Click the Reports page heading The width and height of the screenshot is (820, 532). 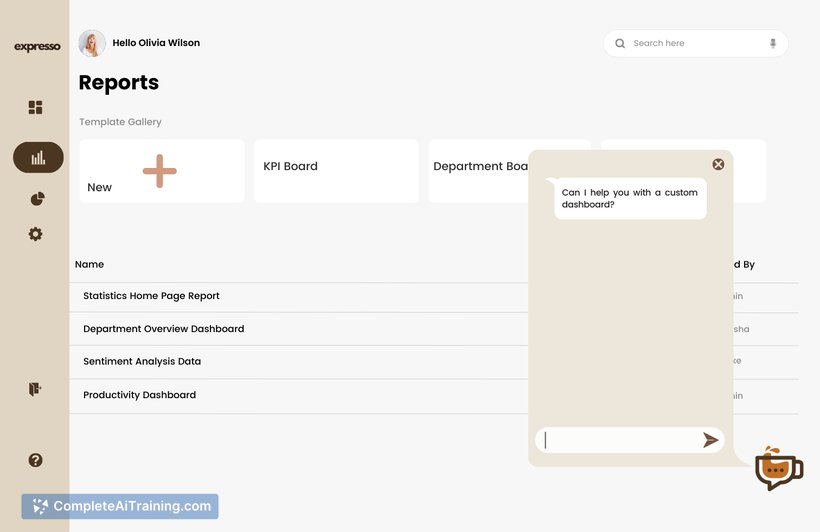pos(119,83)
